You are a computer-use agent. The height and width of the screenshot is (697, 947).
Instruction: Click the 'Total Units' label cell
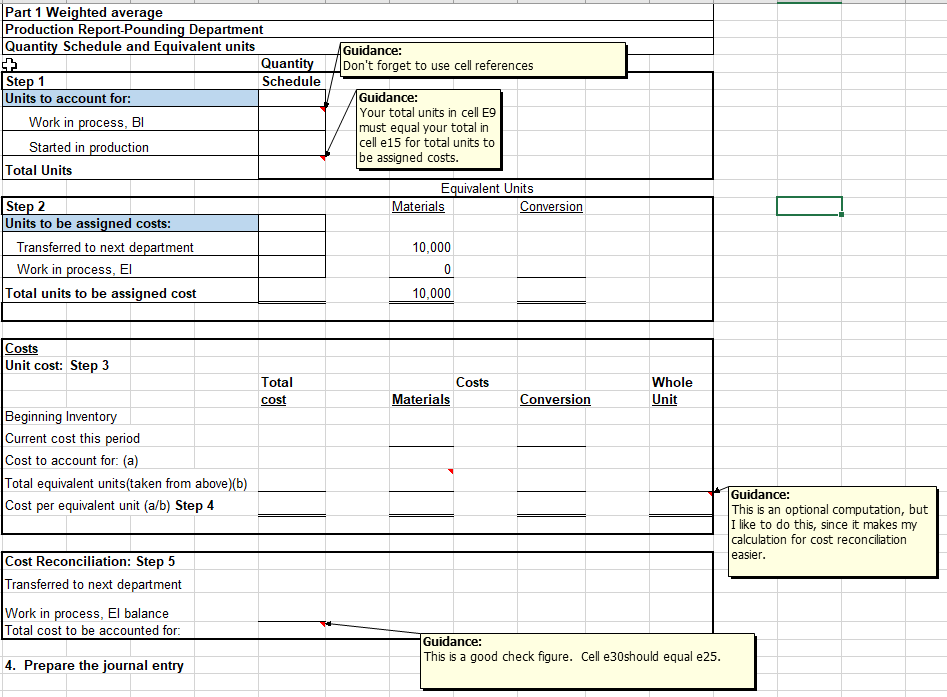pyautogui.click(x=130, y=170)
